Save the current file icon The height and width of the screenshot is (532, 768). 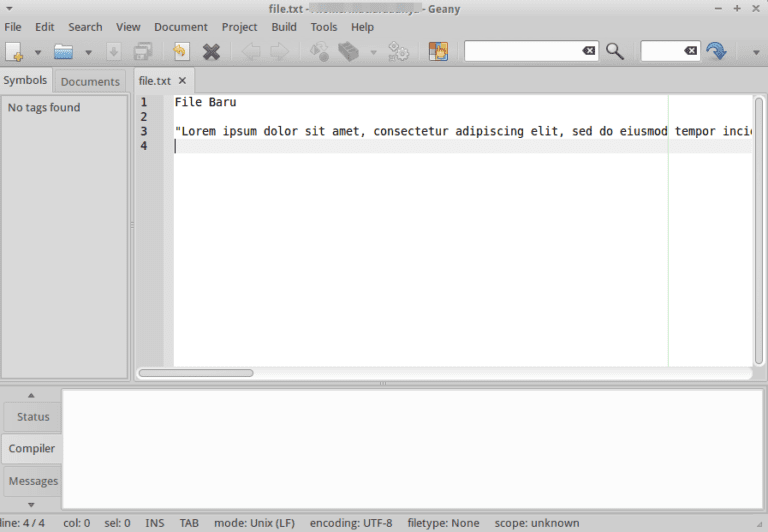(x=114, y=51)
